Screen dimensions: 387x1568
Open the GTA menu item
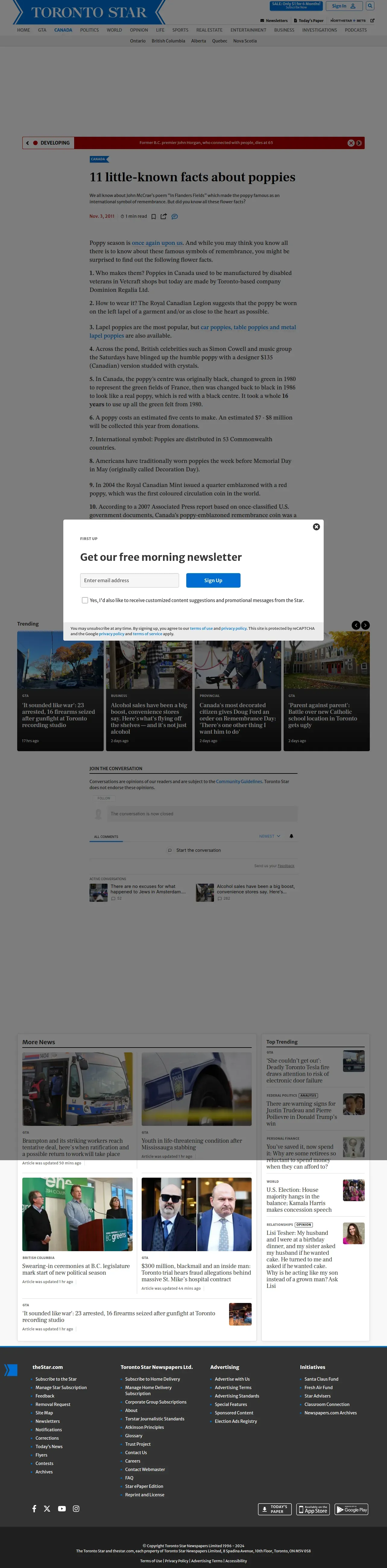(x=42, y=30)
